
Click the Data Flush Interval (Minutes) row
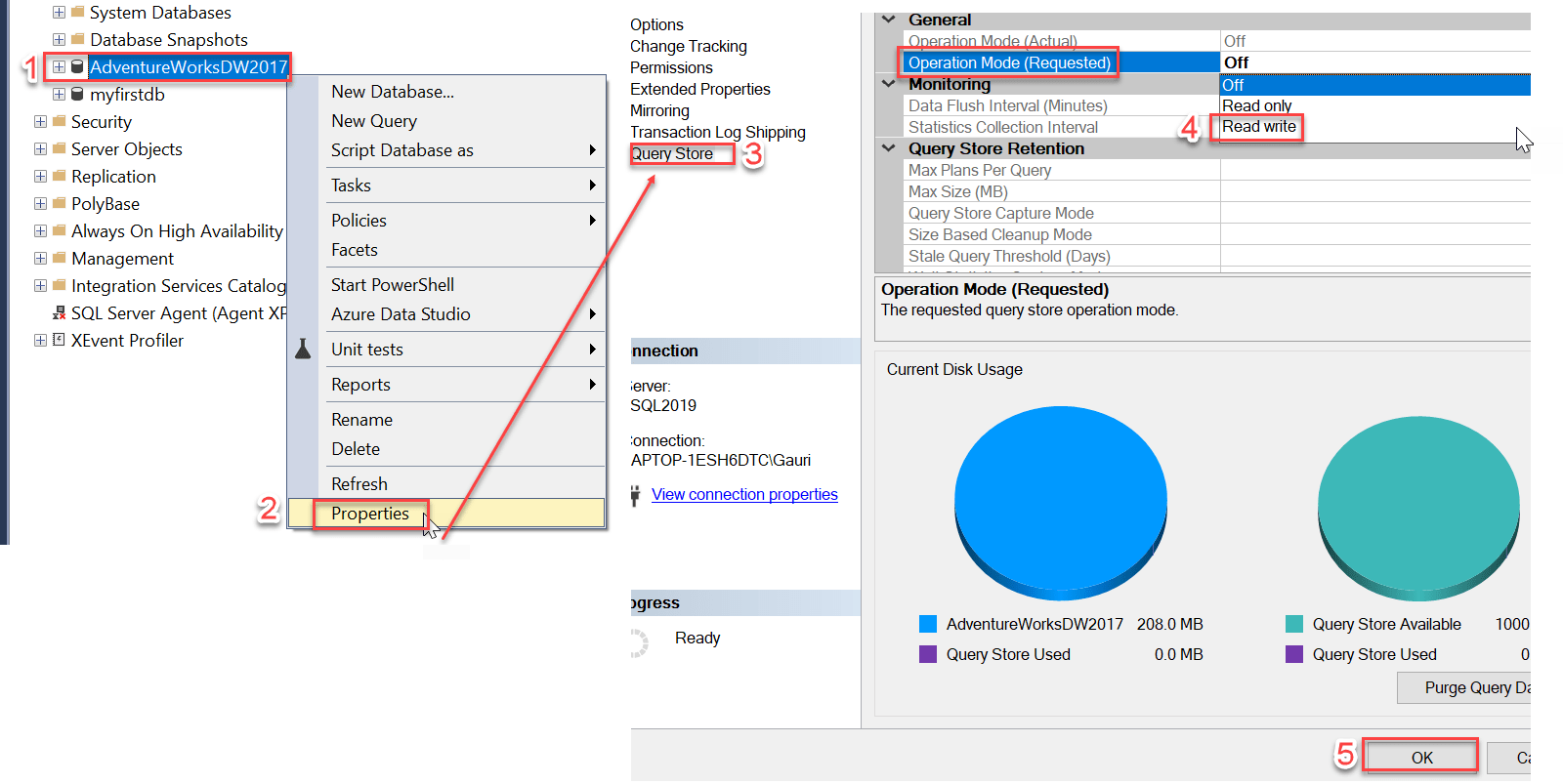point(1061,105)
